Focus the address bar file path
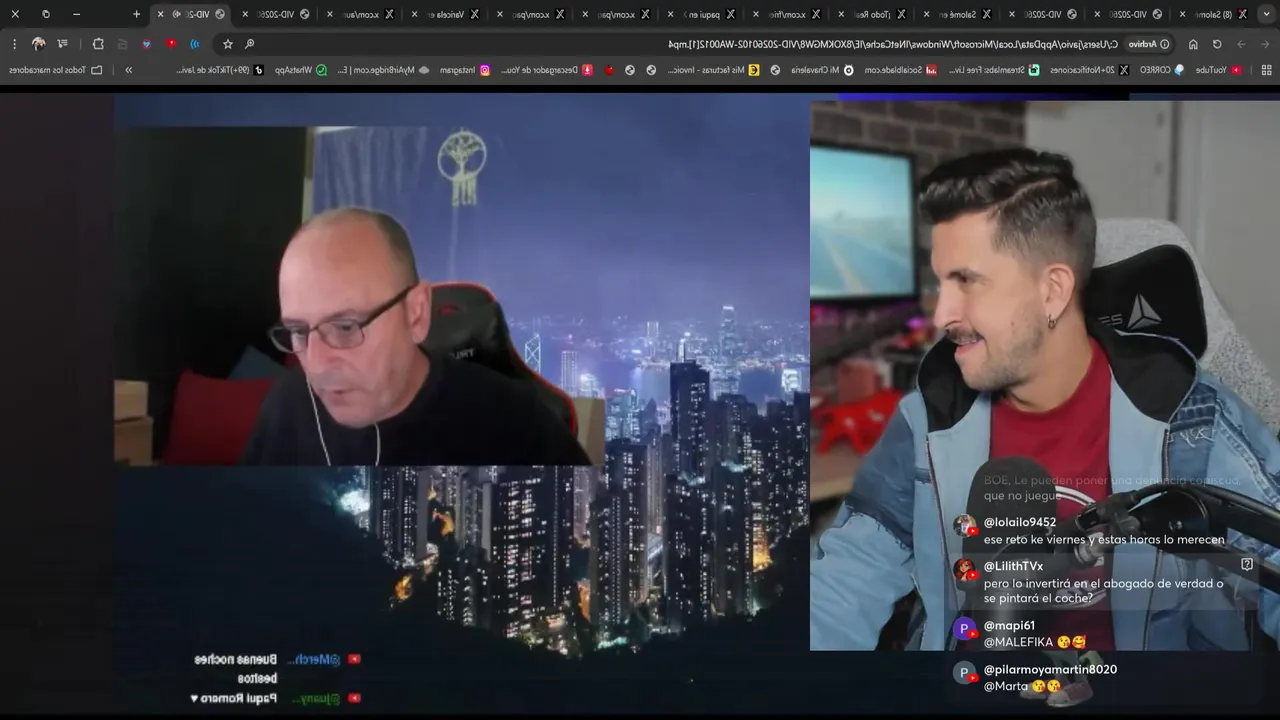Screen dimensions: 1280x720 895,44
